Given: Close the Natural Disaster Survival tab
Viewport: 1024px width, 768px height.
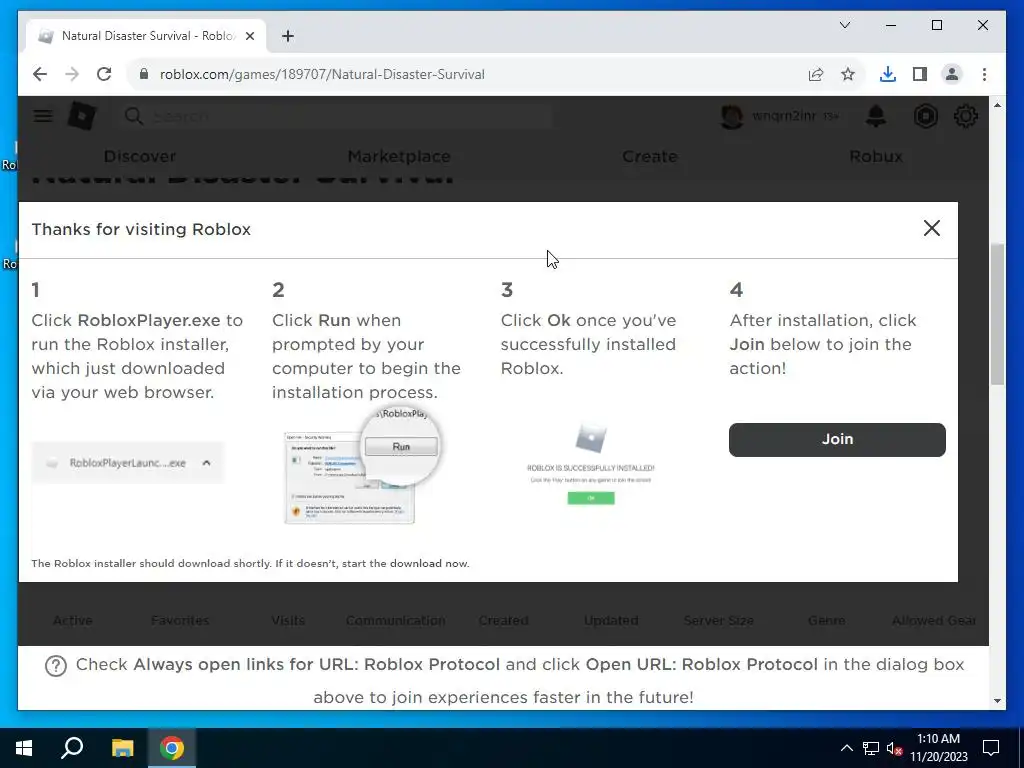Looking at the screenshot, I should click(x=249, y=36).
